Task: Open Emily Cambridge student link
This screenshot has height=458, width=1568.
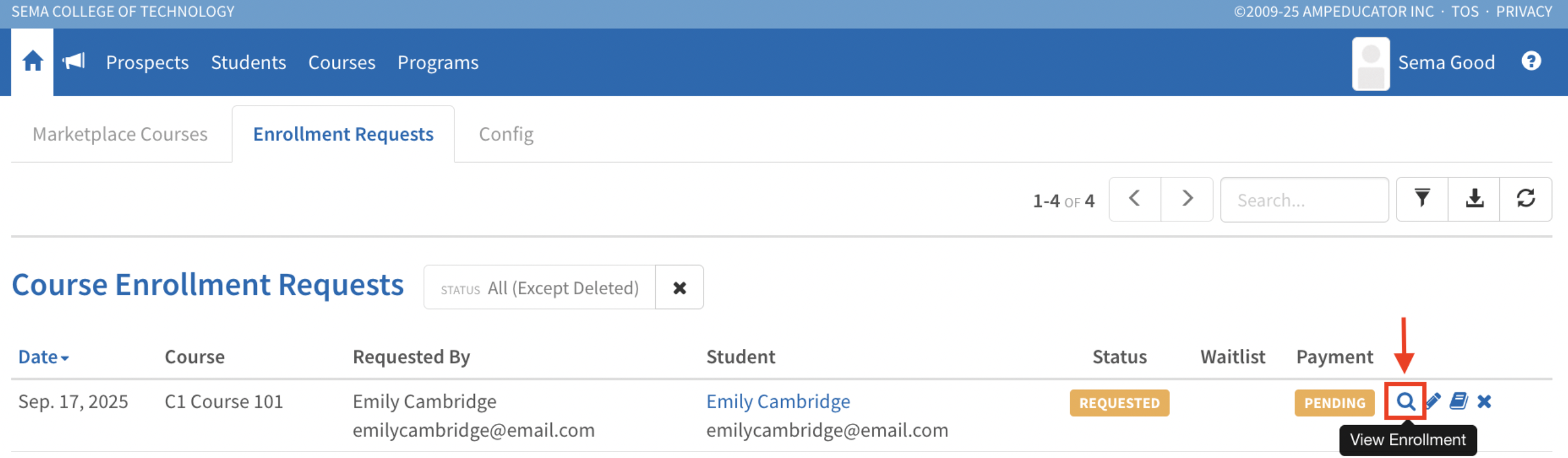Action: (778, 402)
